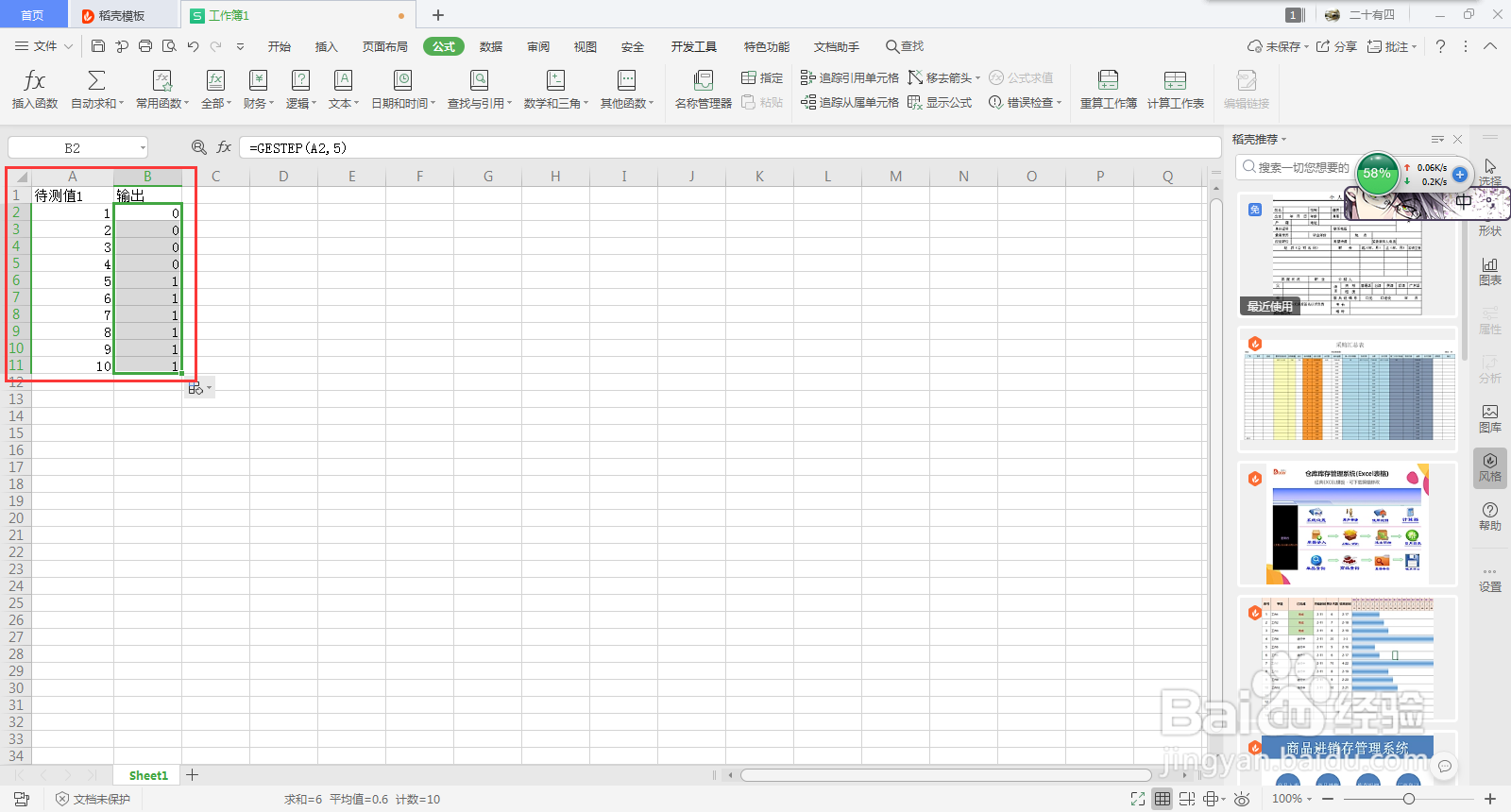
Task: Toggle 显示公式 show formulas
Action: pyautogui.click(x=940, y=102)
